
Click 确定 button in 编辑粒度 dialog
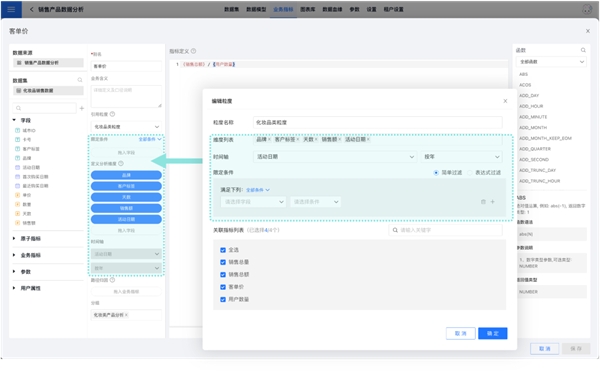point(492,333)
